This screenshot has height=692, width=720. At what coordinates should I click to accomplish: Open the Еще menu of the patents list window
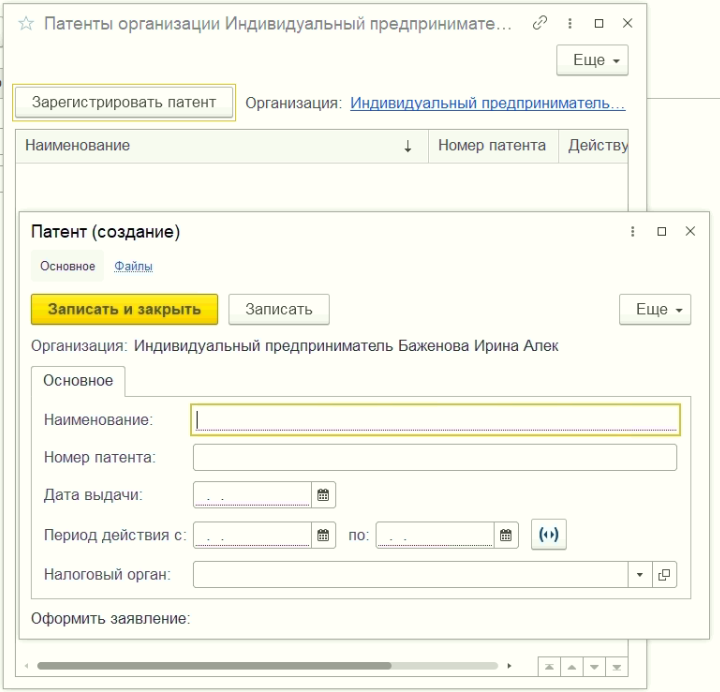pyautogui.click(x=592, y=60)
